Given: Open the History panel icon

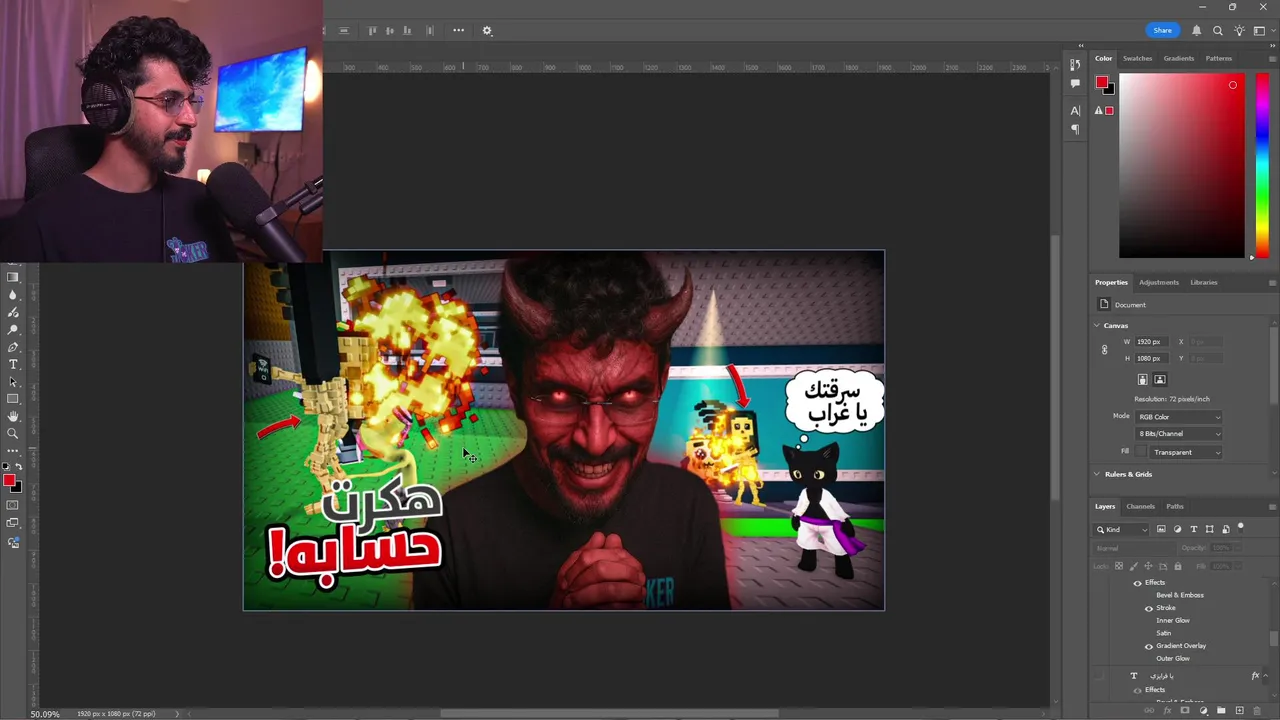Looking at the screenshot, I should [1075, 65].
